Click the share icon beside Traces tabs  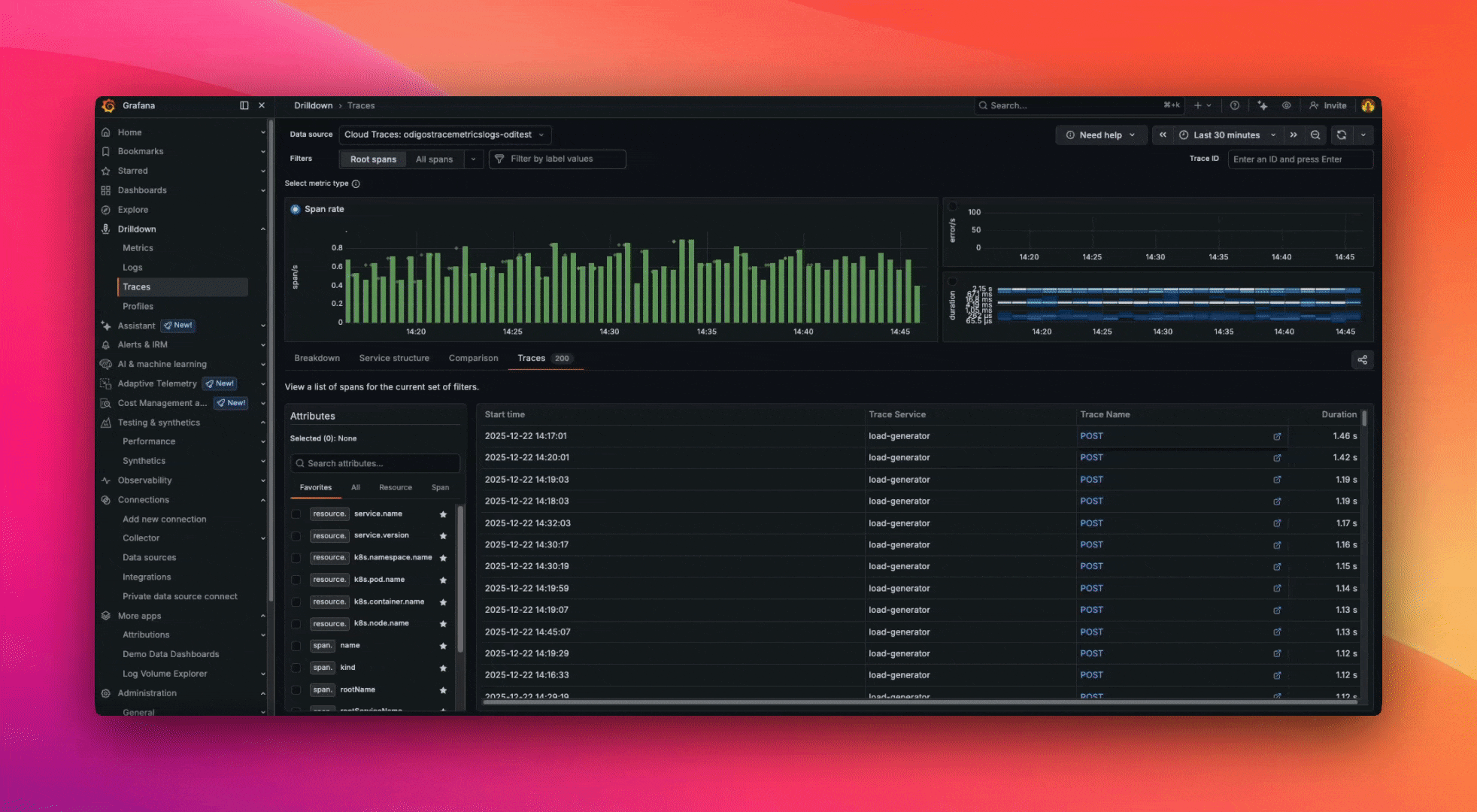tap(1362, 360)
